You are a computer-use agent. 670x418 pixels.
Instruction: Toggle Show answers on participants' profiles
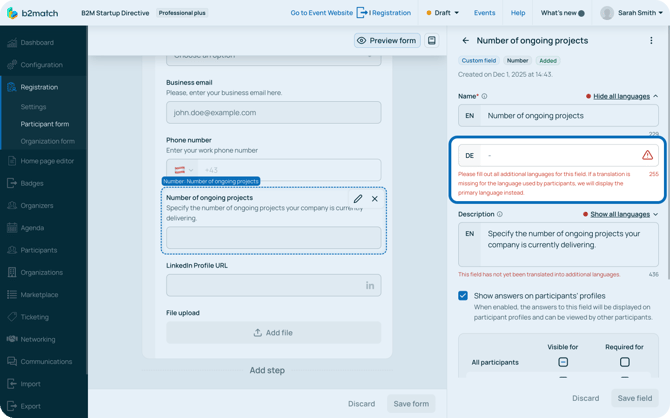click(463, 296)
